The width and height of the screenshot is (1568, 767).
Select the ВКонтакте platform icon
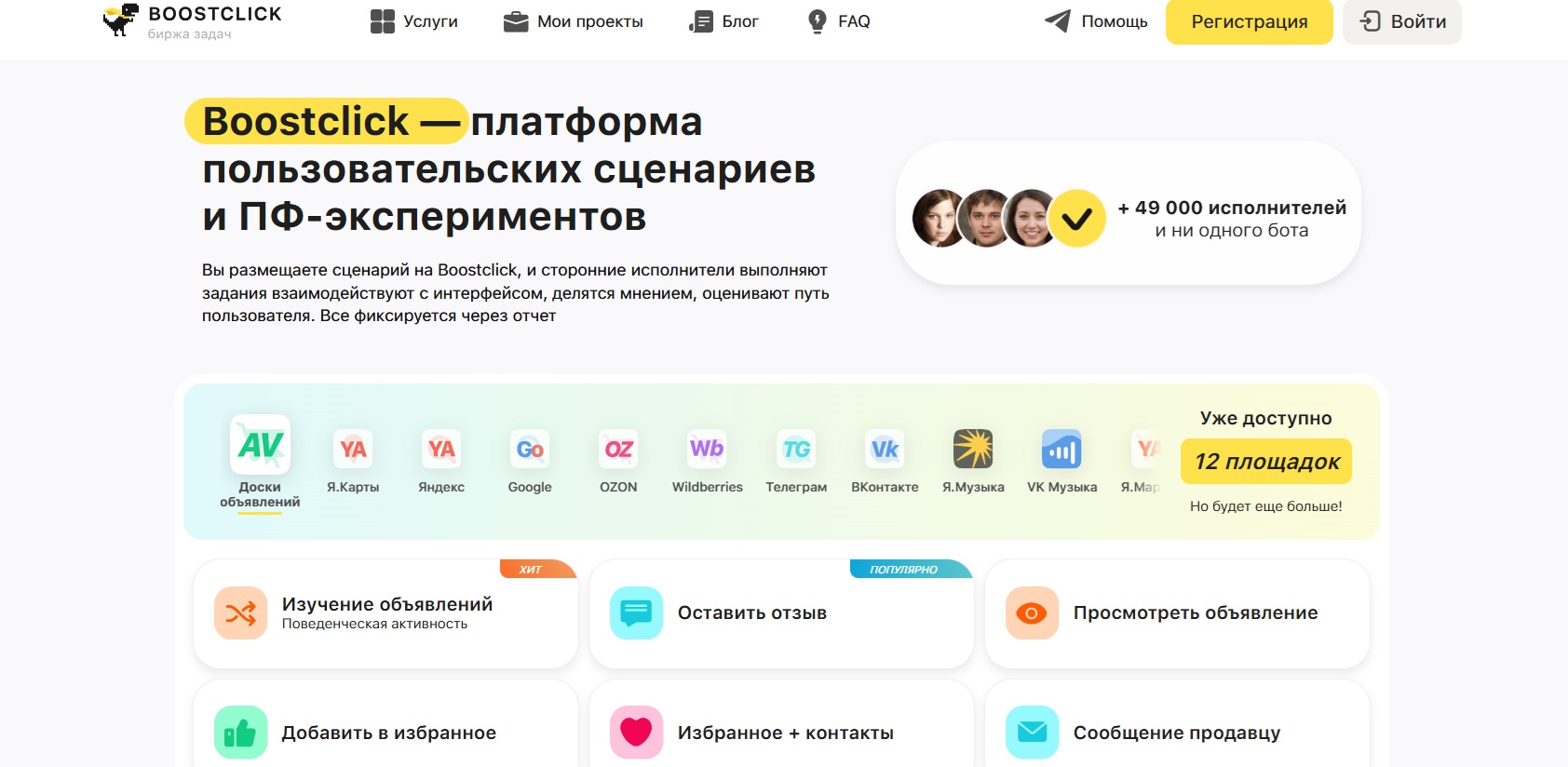[x=885, y=450]
